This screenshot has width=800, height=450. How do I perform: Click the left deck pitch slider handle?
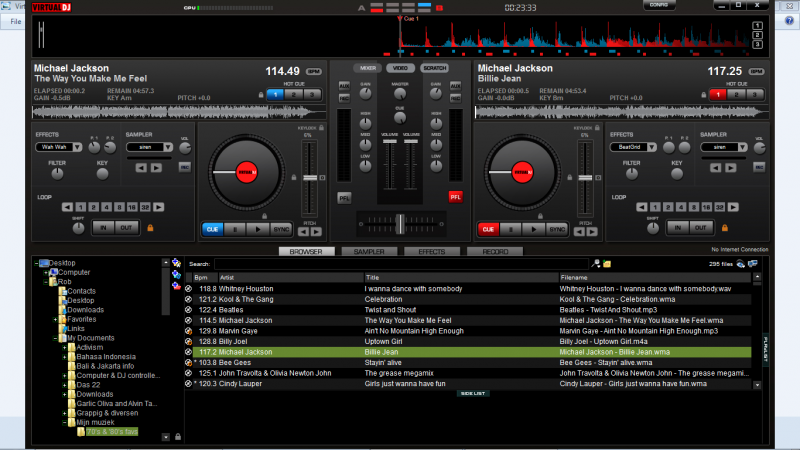(x=310, y=178)
